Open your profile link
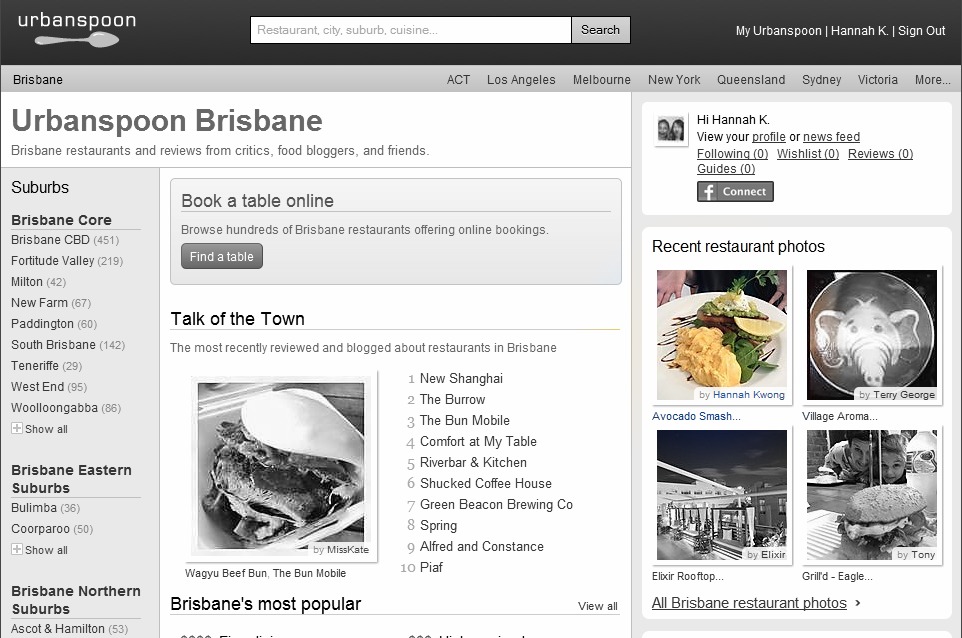The image size is (962, 638). tap(769, 137)
